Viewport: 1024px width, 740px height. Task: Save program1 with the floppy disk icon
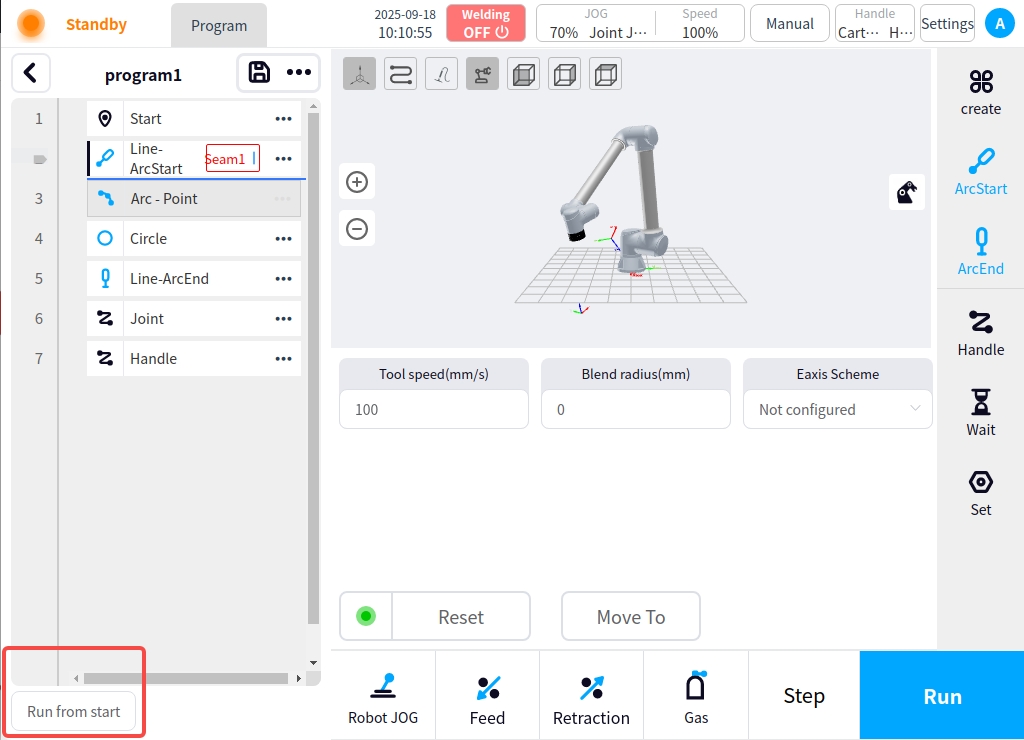click(259, 72)
